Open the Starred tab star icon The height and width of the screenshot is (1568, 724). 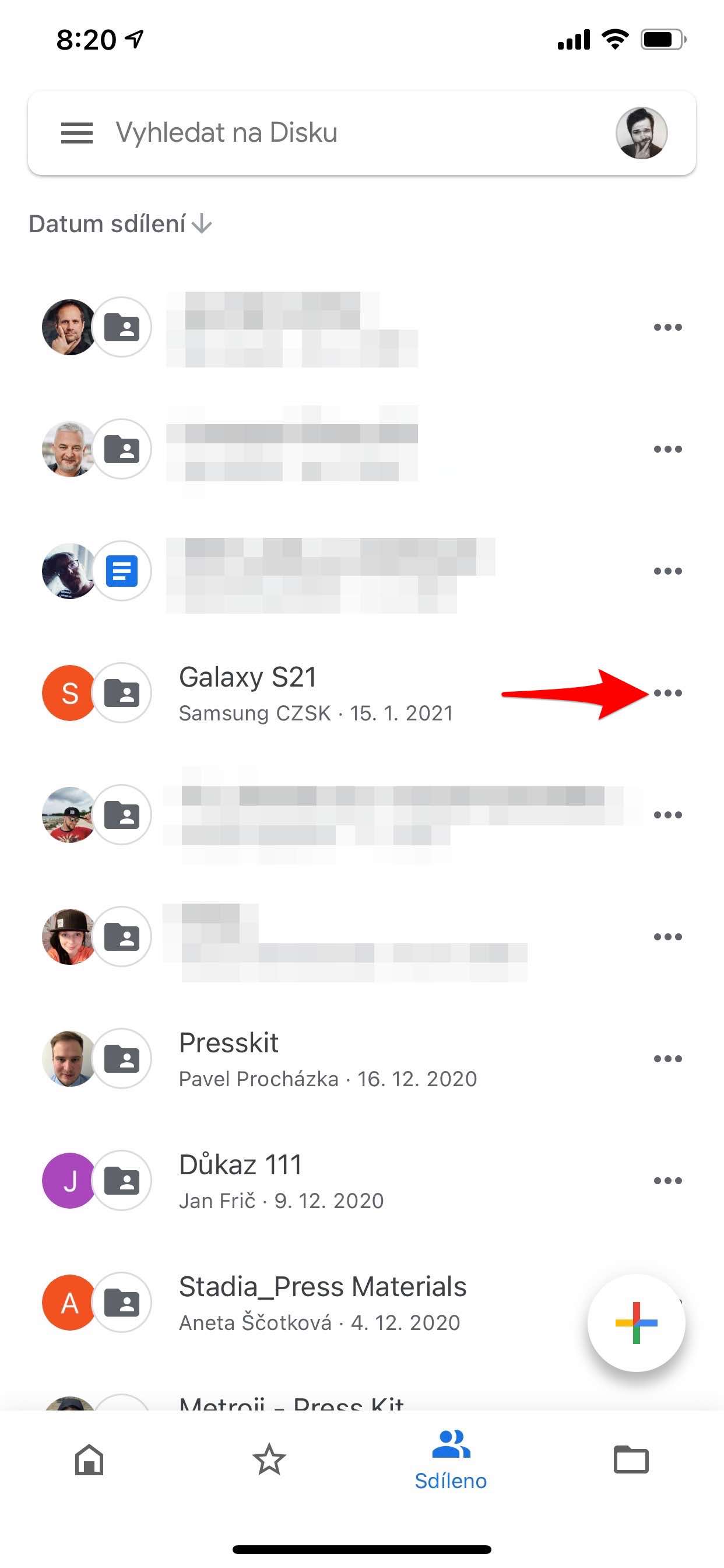coord(269,1459)
